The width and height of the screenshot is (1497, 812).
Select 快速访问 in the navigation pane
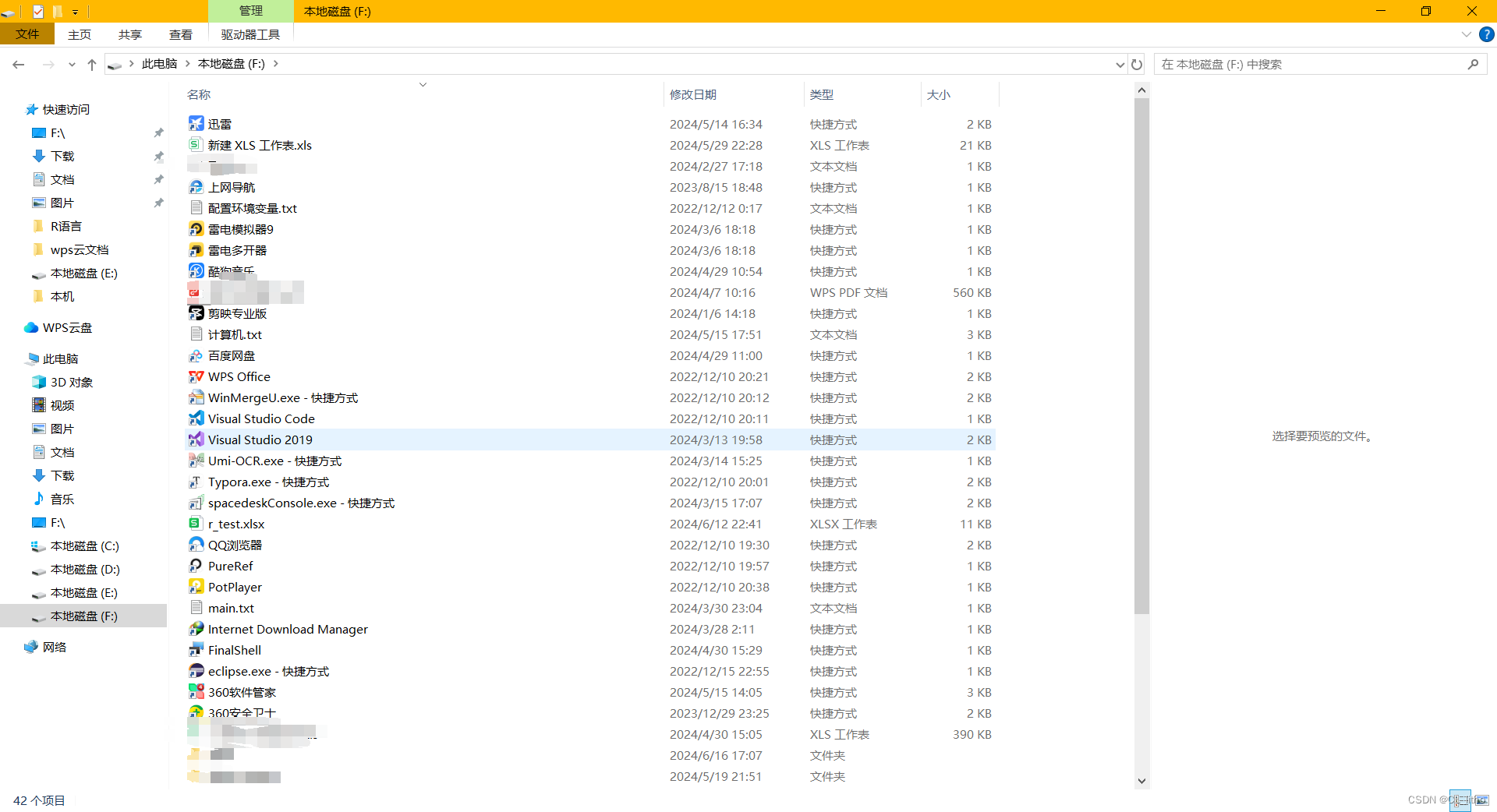(66, 110)
